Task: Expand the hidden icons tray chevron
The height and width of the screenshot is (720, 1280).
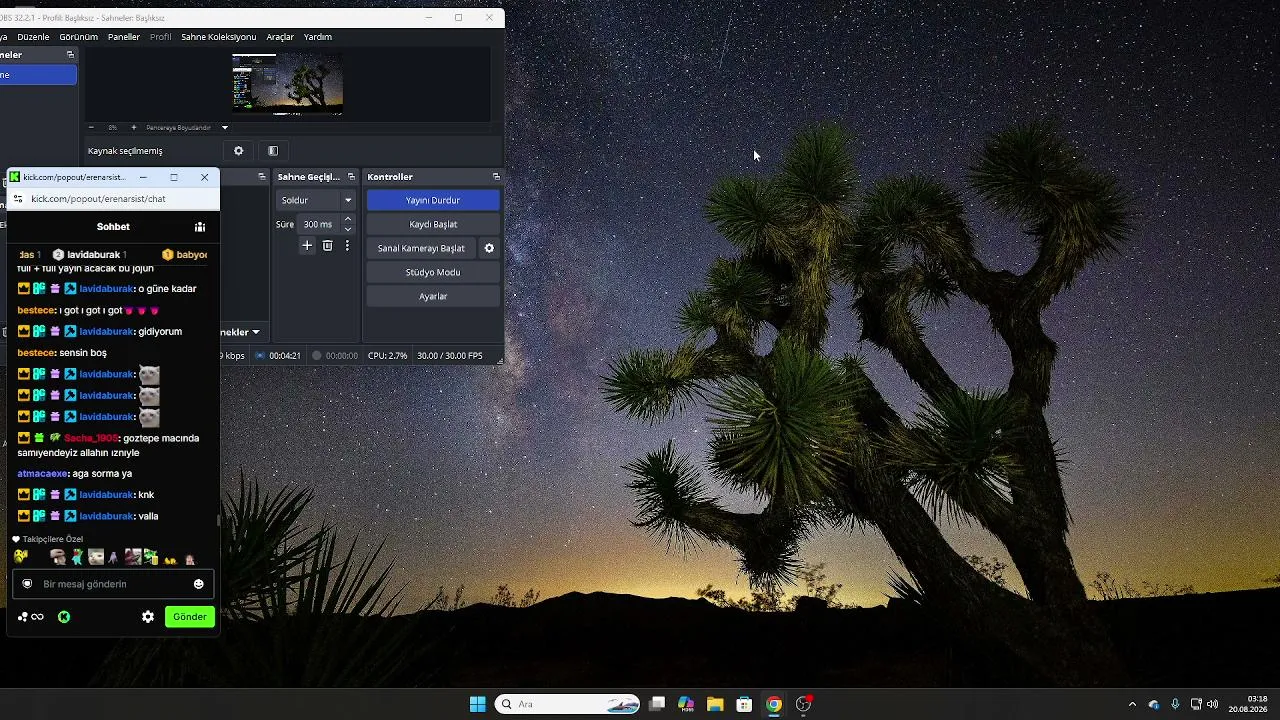Action: tap(1132, 704)
